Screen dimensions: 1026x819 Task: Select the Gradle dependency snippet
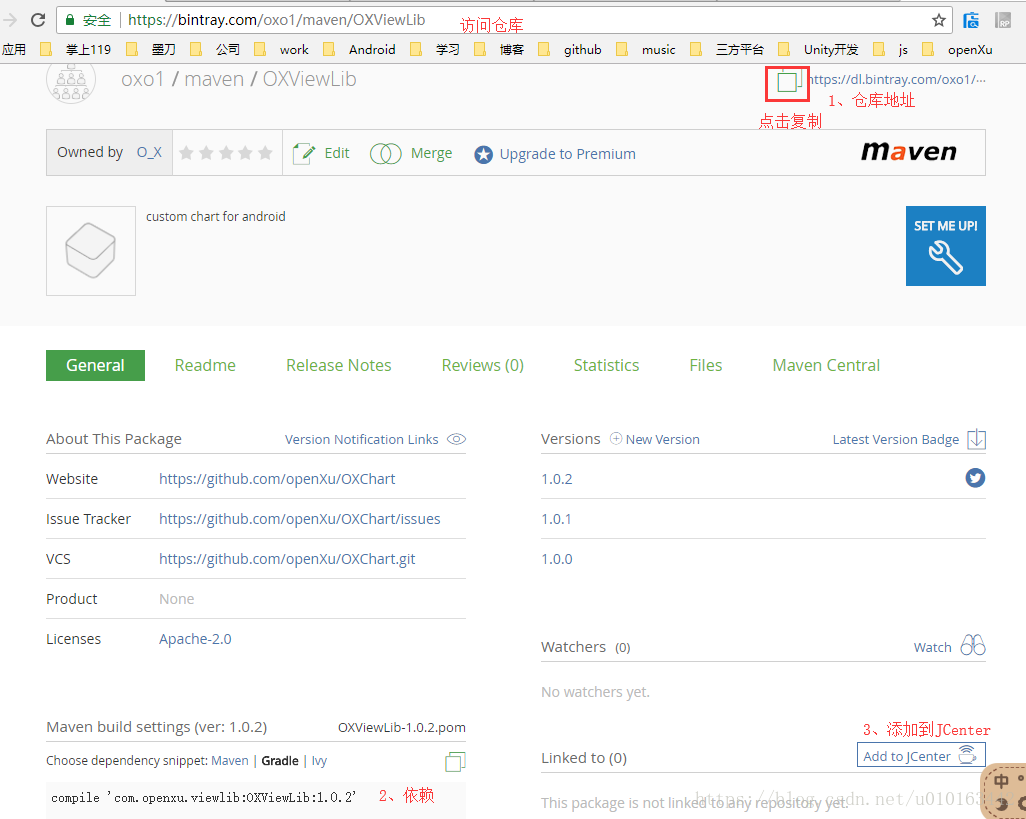(x=280, y=761)
